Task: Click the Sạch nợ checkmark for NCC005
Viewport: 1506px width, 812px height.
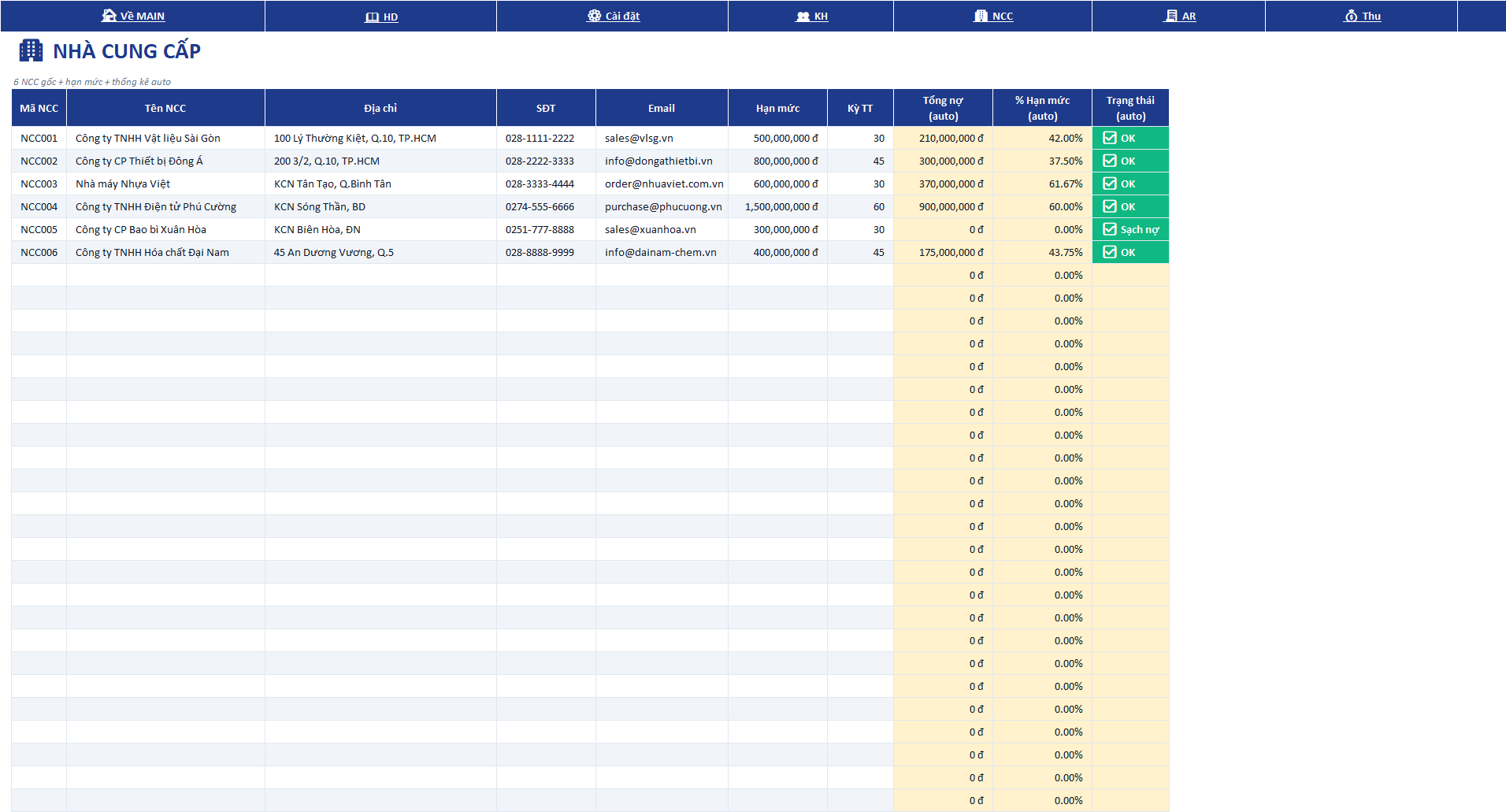Action: 1110,229
